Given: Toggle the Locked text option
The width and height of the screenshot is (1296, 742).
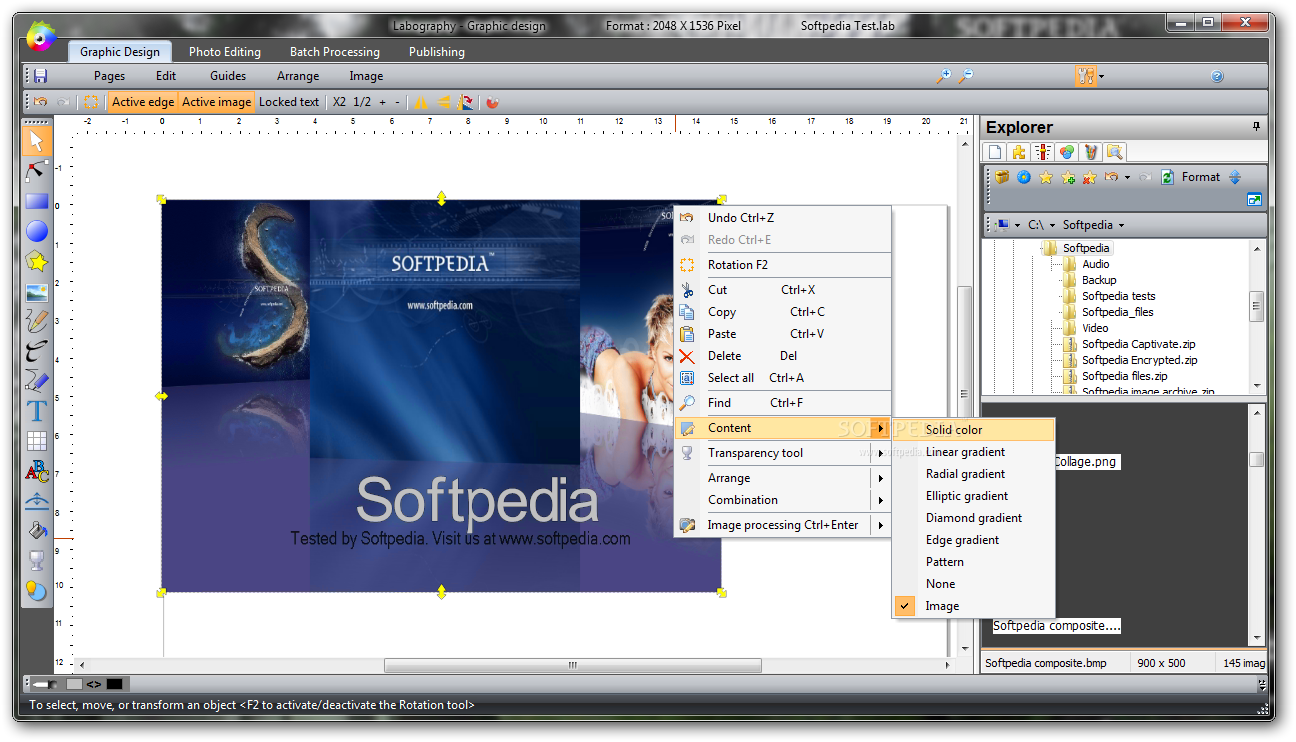Looking at the screenshot, I should (289, 102).
